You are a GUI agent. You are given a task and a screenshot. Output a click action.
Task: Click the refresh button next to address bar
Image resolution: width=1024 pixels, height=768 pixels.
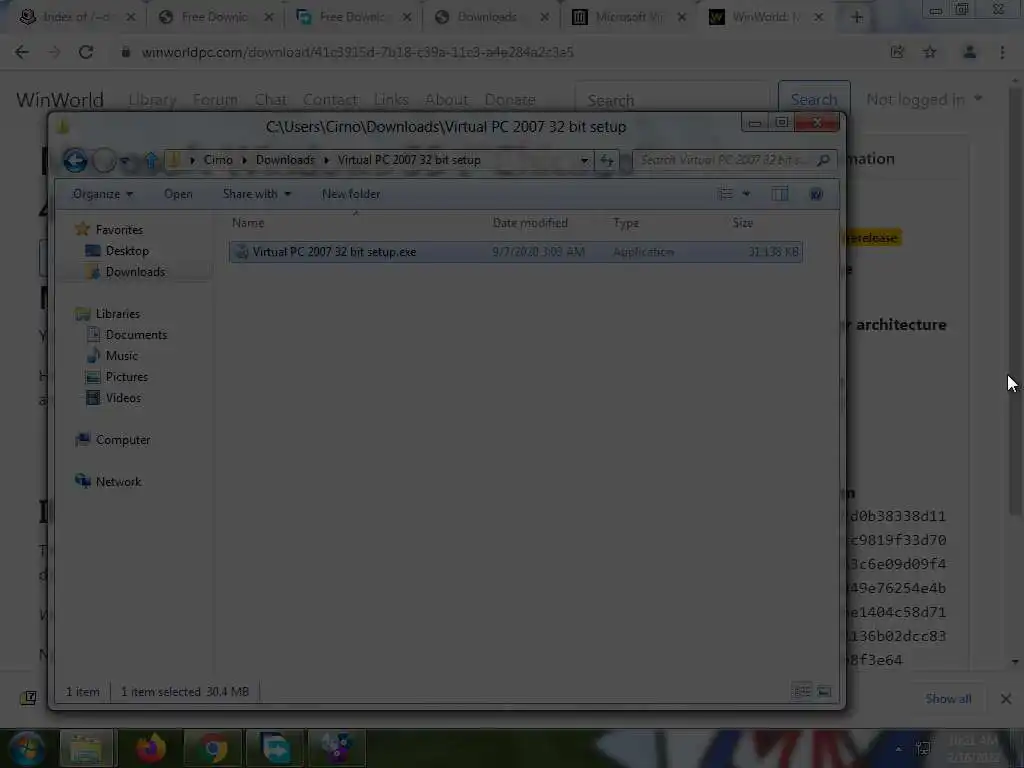pos(607,160)
